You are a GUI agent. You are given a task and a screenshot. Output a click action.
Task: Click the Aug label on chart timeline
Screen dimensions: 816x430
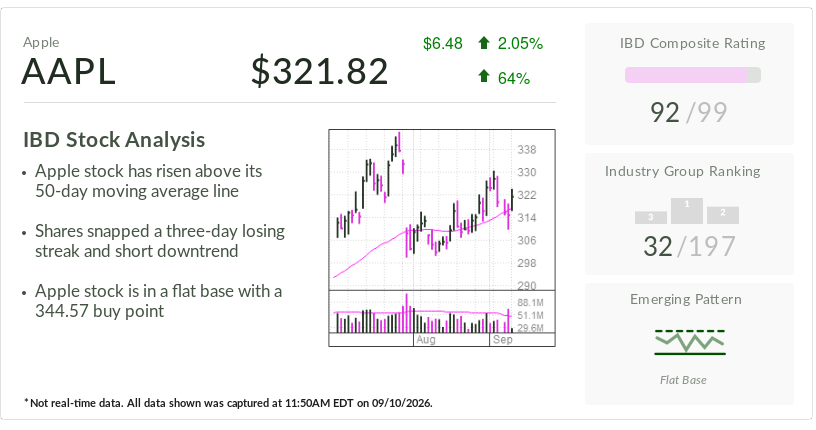click(426, 340)
